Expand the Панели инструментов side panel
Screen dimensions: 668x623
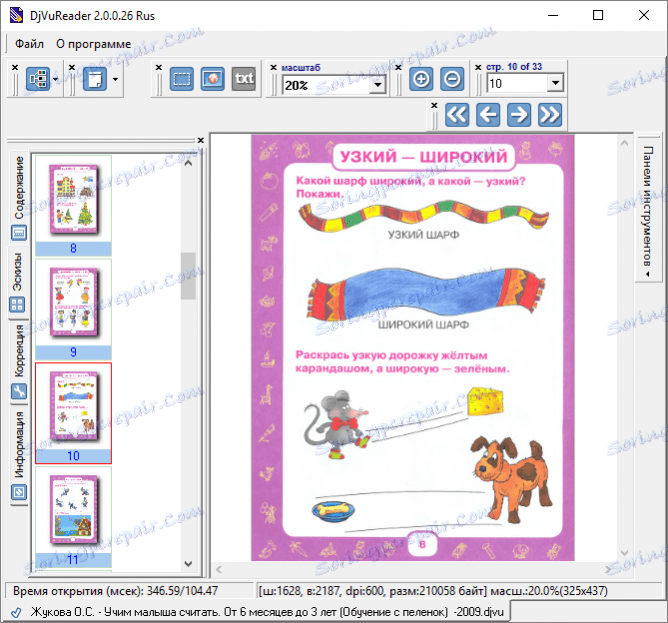point(648,208)
